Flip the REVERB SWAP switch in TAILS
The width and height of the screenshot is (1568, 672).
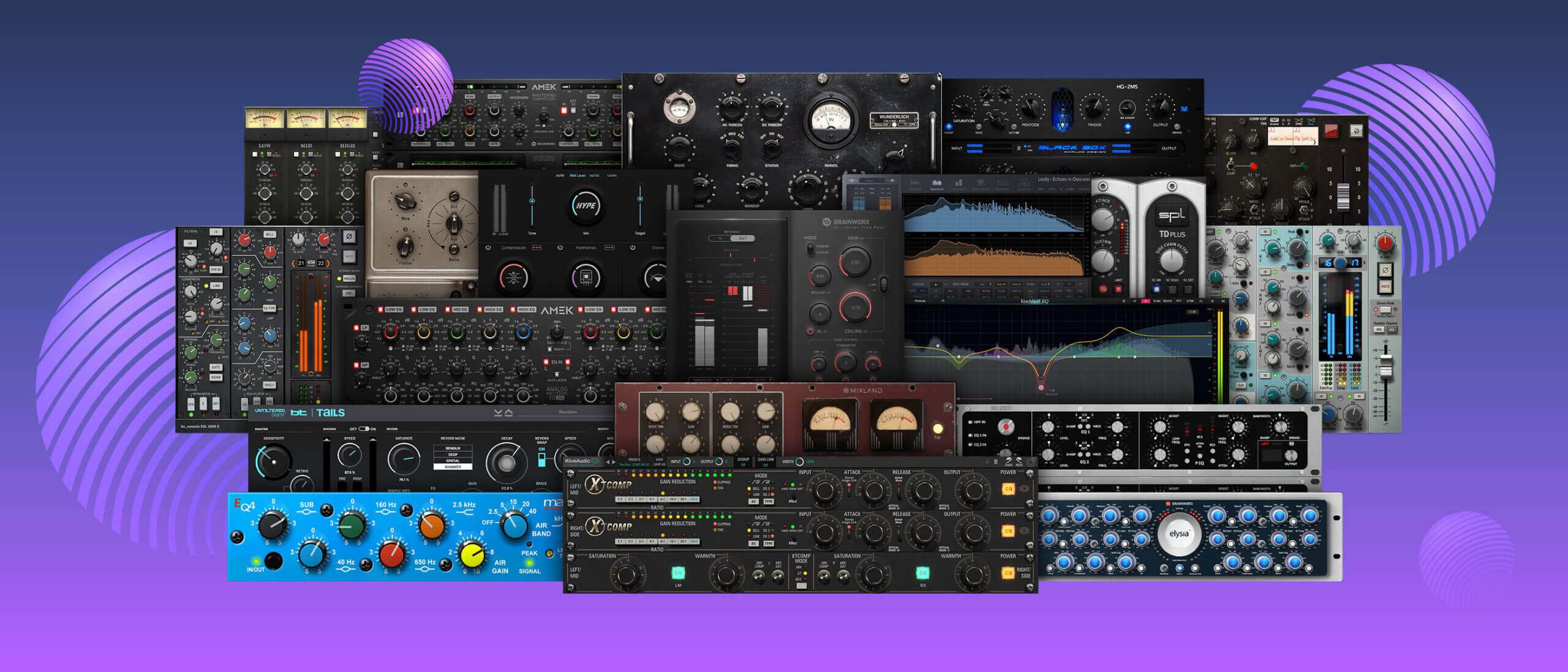coord(541,459)
